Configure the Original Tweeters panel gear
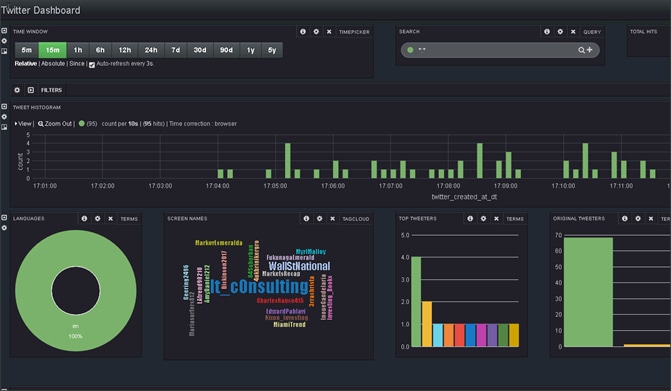Screen dimensions: 671x391 [x=638, y=219]
